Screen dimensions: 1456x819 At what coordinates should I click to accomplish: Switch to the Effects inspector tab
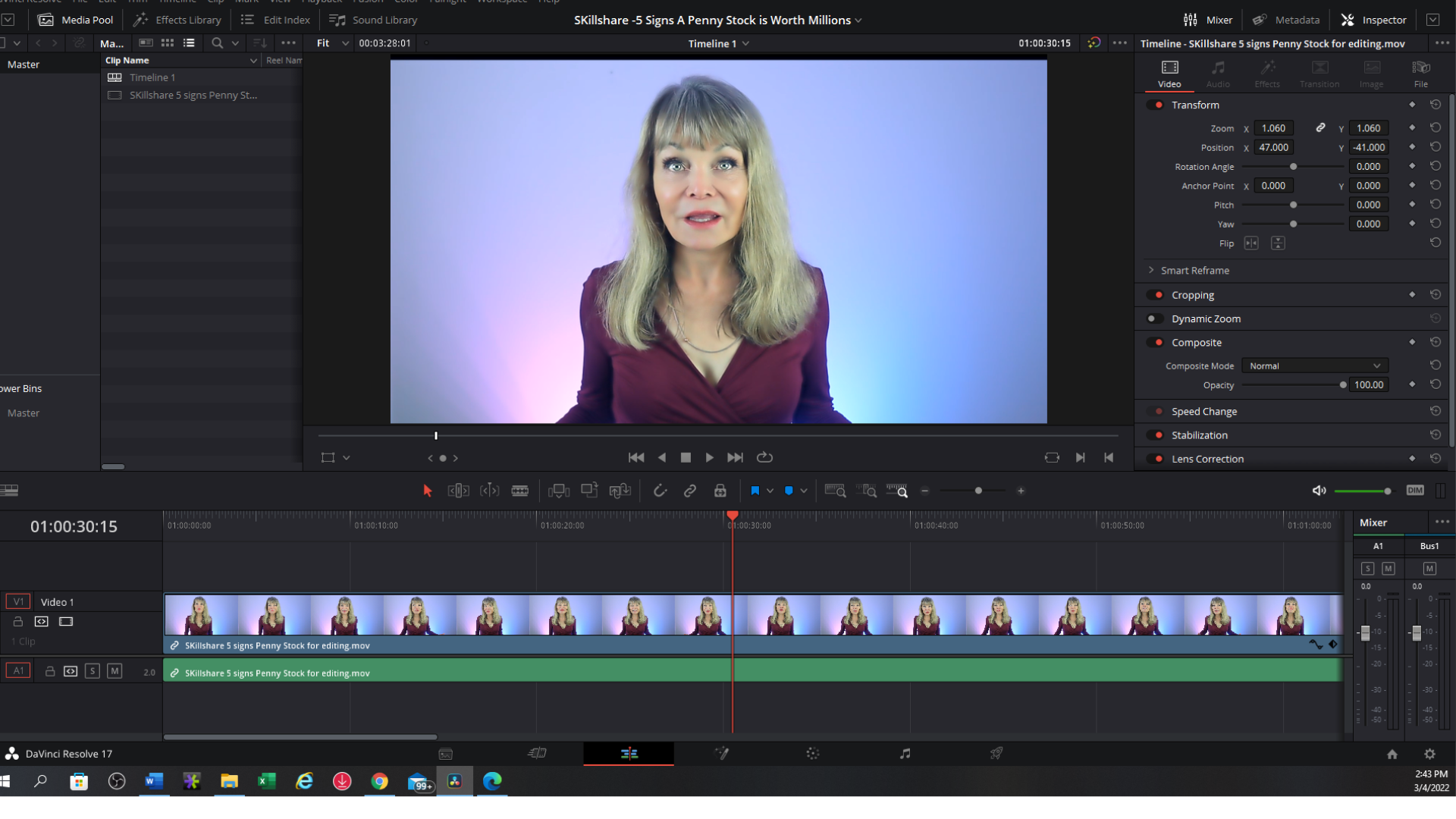click(1267, 74)
